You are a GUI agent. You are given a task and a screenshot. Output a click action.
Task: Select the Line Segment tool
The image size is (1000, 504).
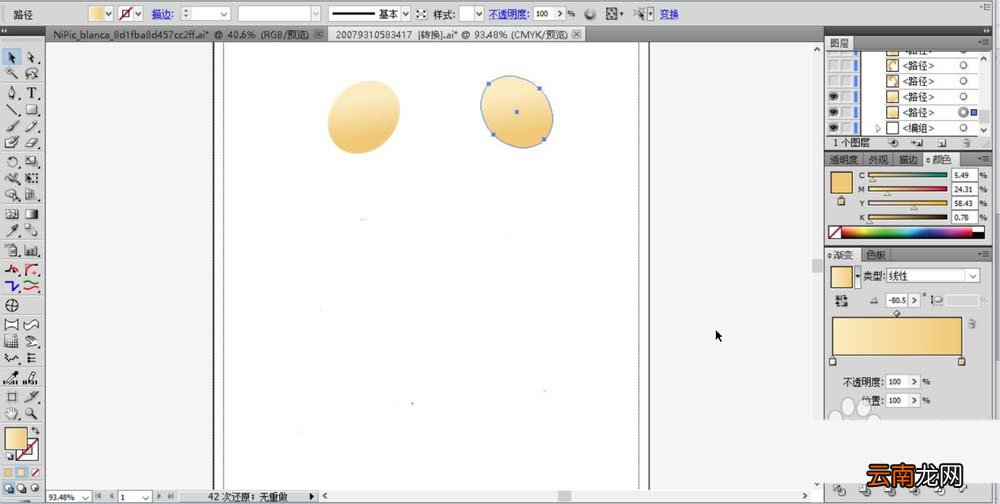[11, 110]
